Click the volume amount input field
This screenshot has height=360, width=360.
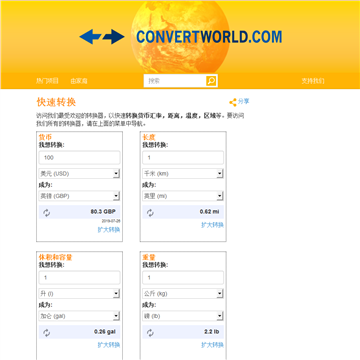pos(79,278)
